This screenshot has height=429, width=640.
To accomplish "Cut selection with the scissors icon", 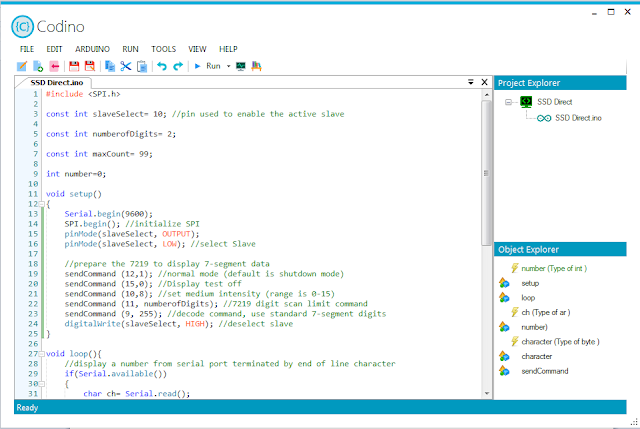I will point(126,66).
